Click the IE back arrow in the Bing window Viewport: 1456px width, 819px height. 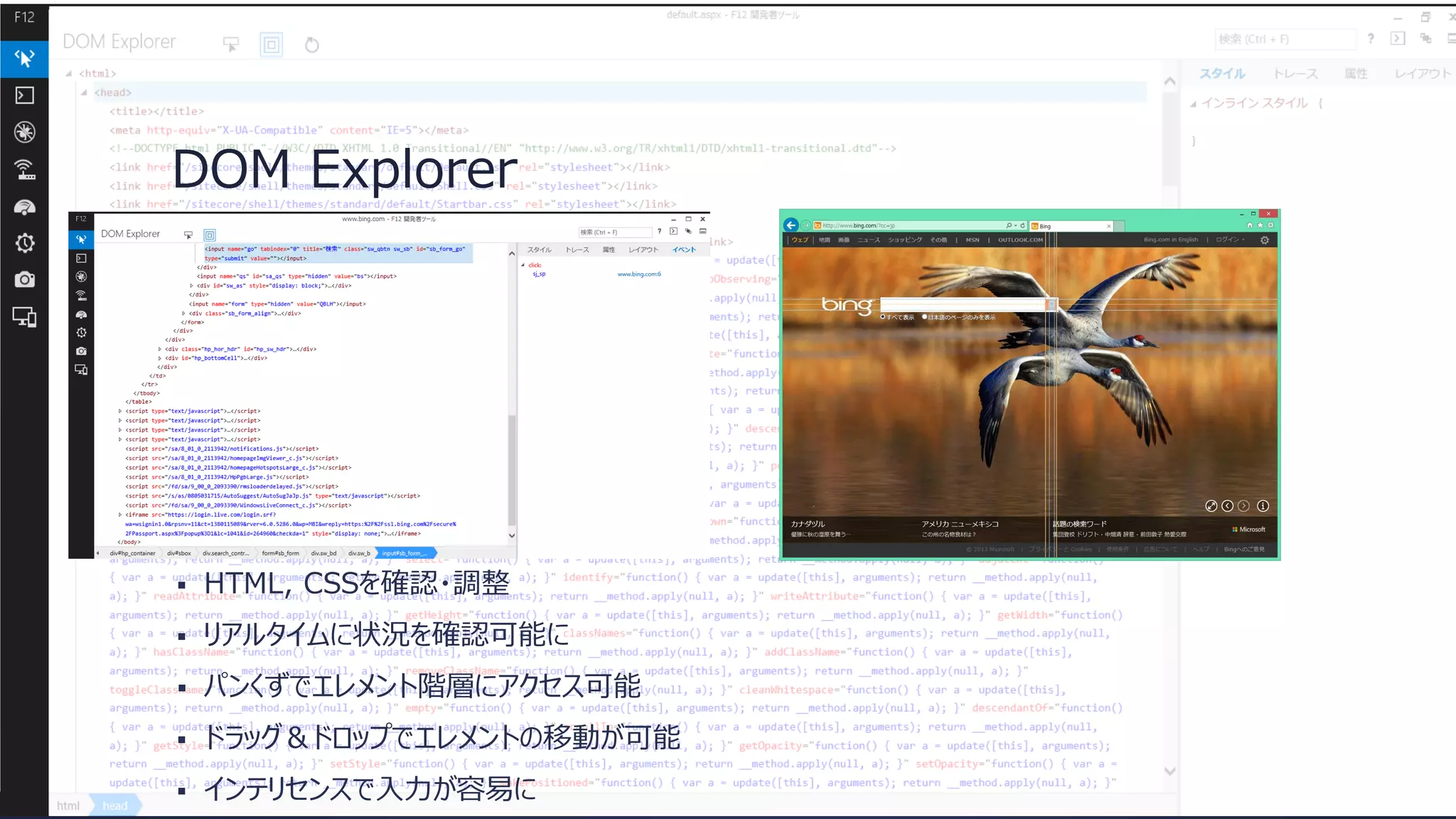tap(791, 225)
